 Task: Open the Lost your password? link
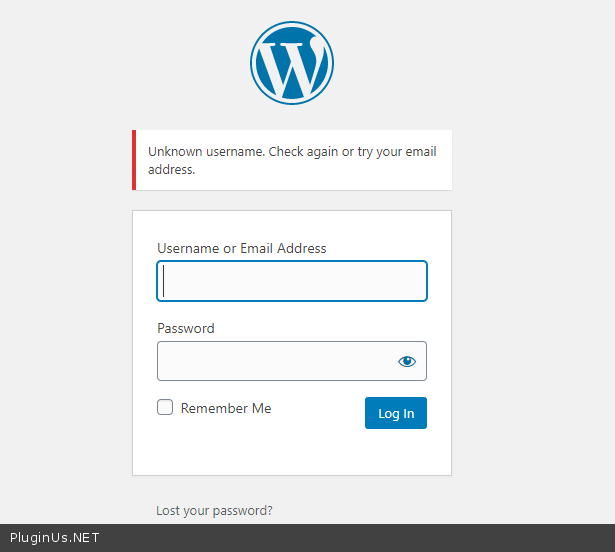214,510
